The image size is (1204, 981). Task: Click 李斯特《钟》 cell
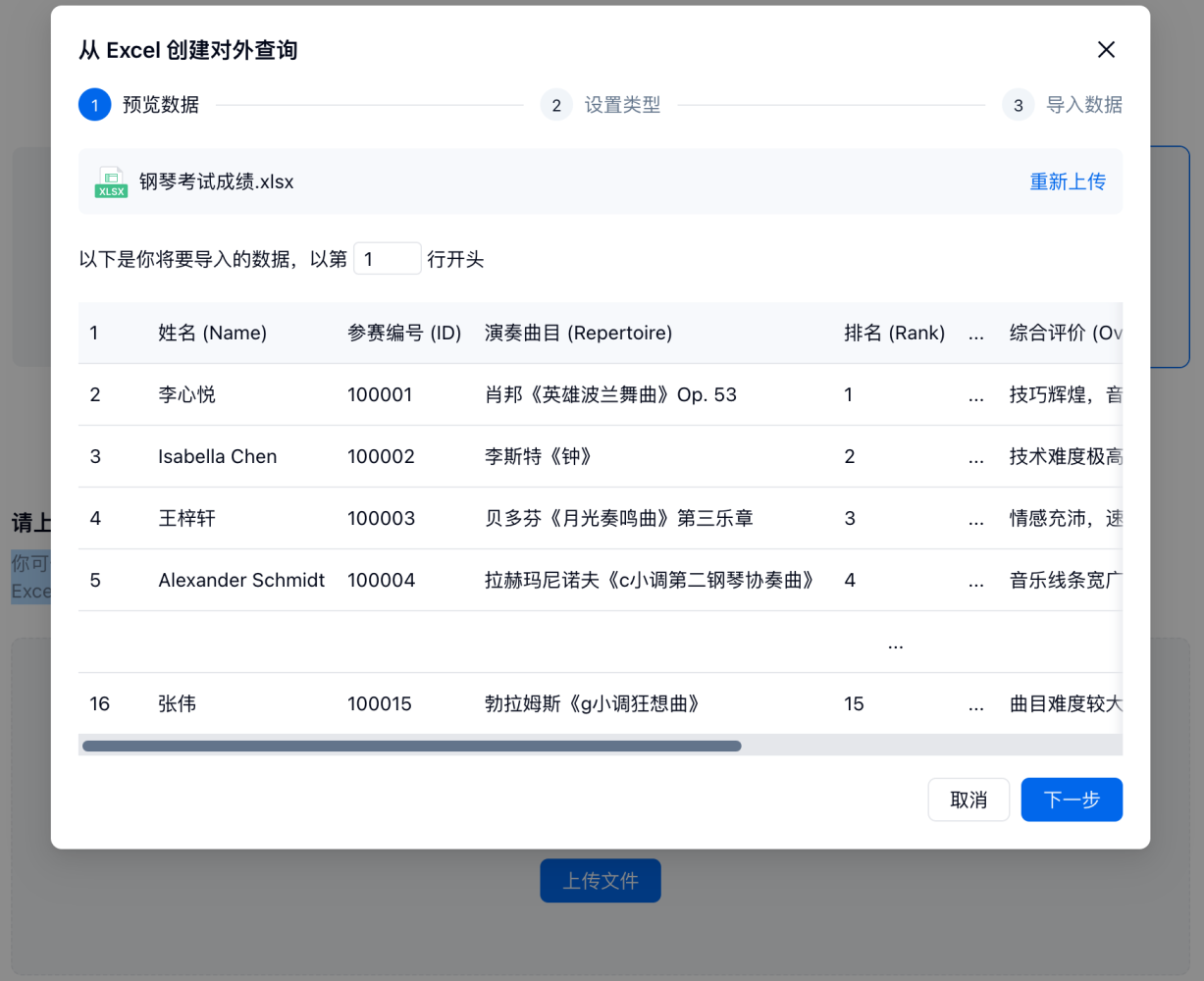[x=539, y=456]
